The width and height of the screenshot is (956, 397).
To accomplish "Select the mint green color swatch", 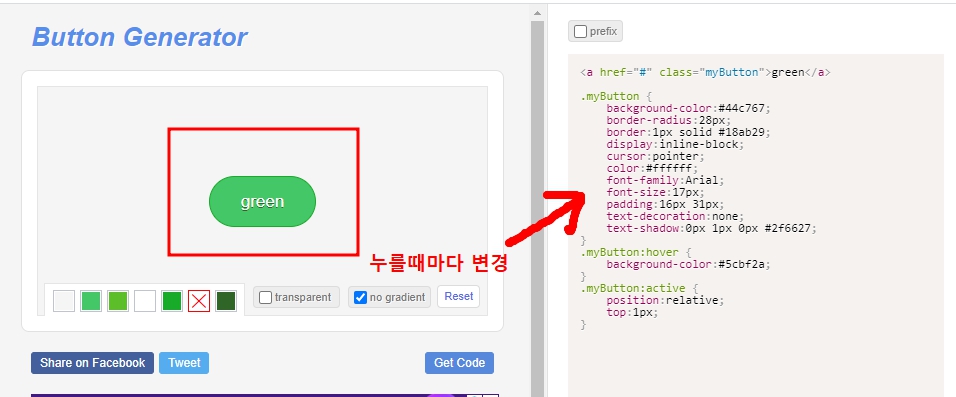I will [91, 301].
